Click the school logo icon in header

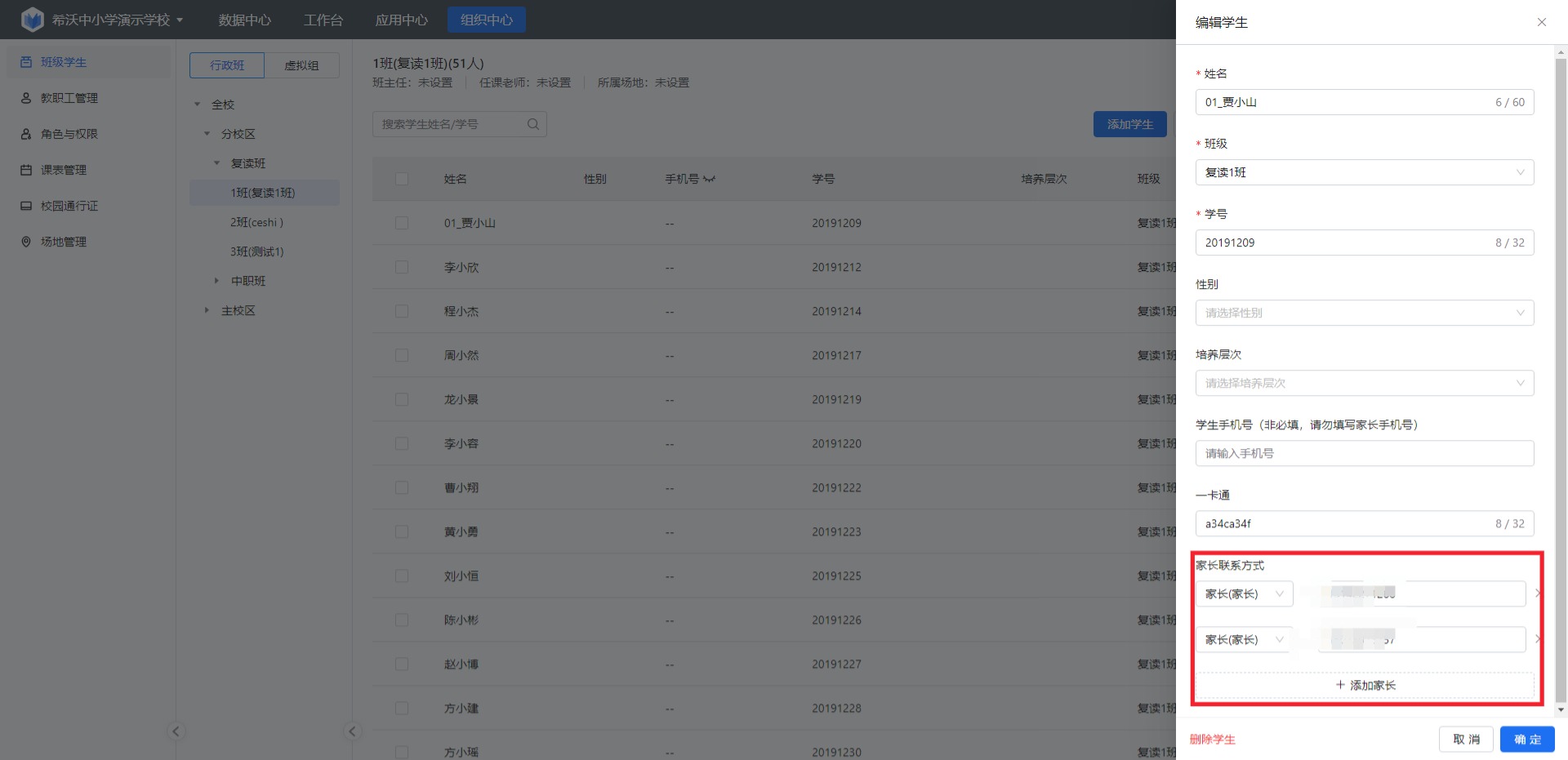(x=32, y=20)
